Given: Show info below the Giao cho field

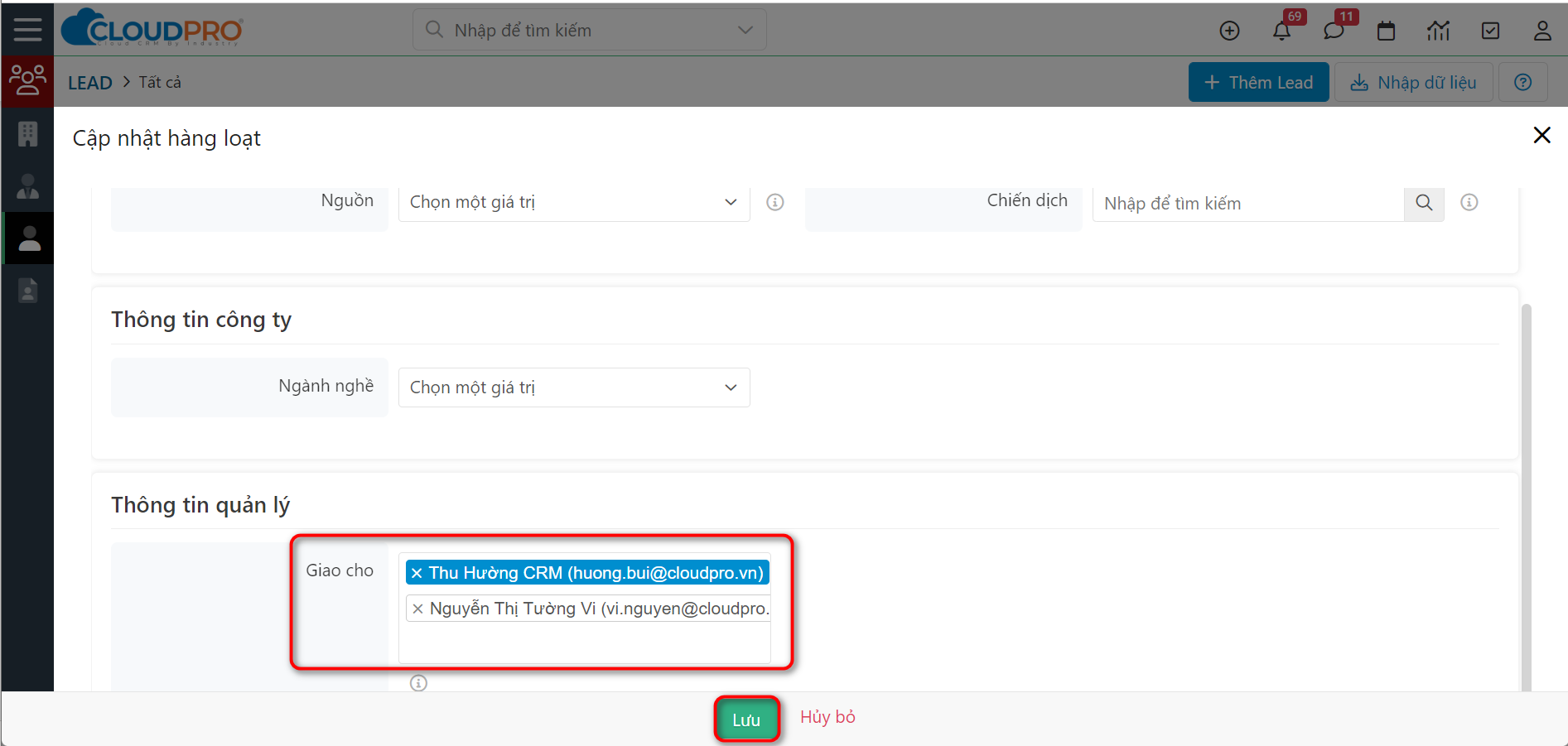Looking at the screenshot, I should click(419, 683).
